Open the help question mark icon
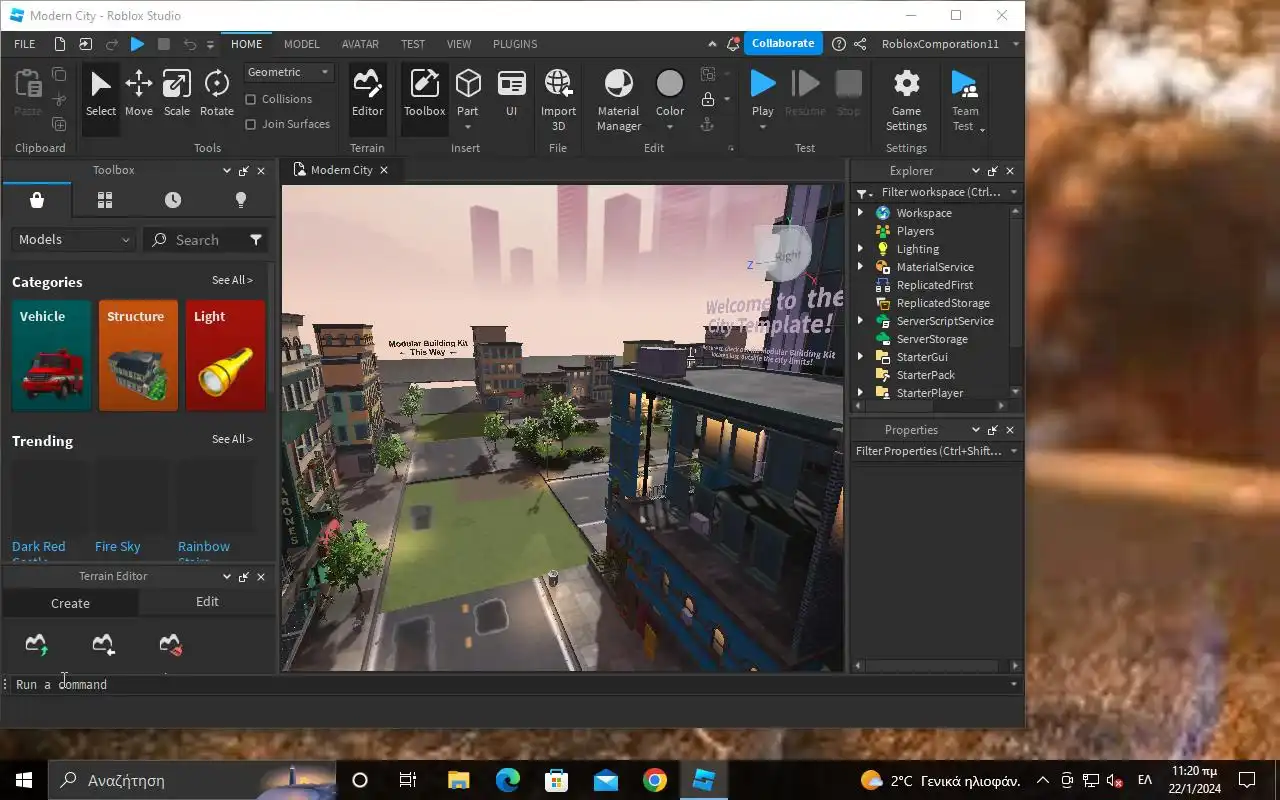 (x=838, y=44)
